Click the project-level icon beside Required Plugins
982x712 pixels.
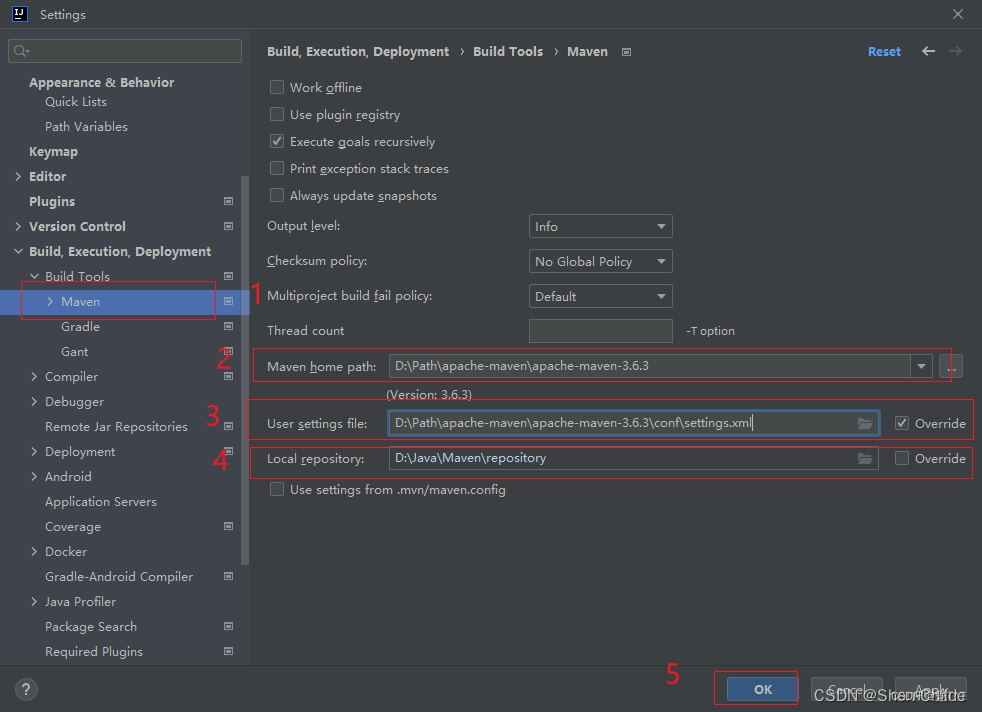click(229, 651)
